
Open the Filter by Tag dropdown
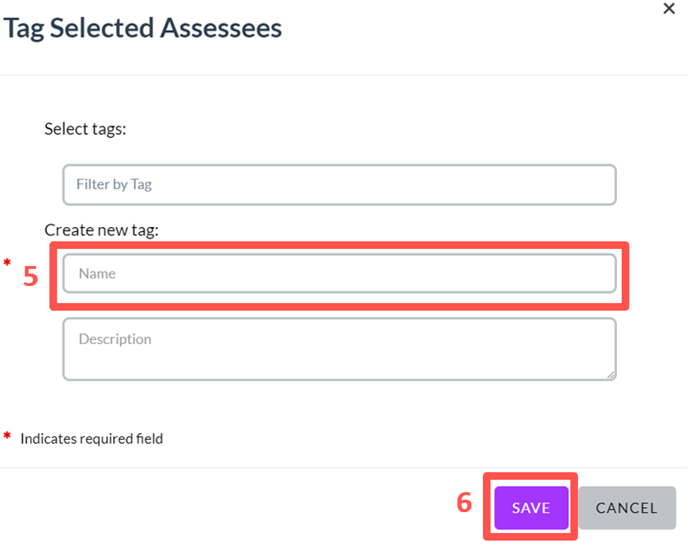[x=339, y=184]
